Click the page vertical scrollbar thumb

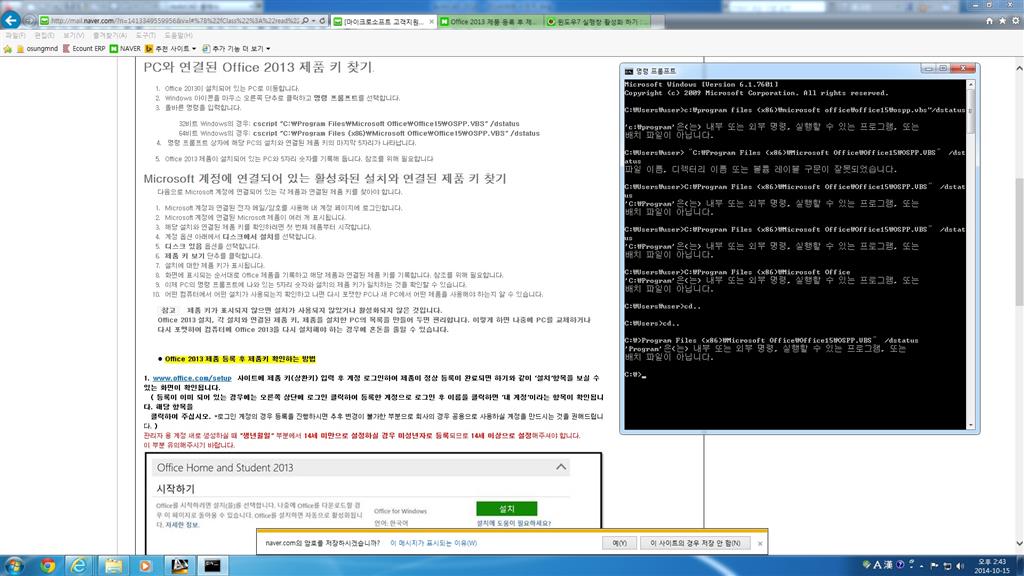(x=1019, y=242)
